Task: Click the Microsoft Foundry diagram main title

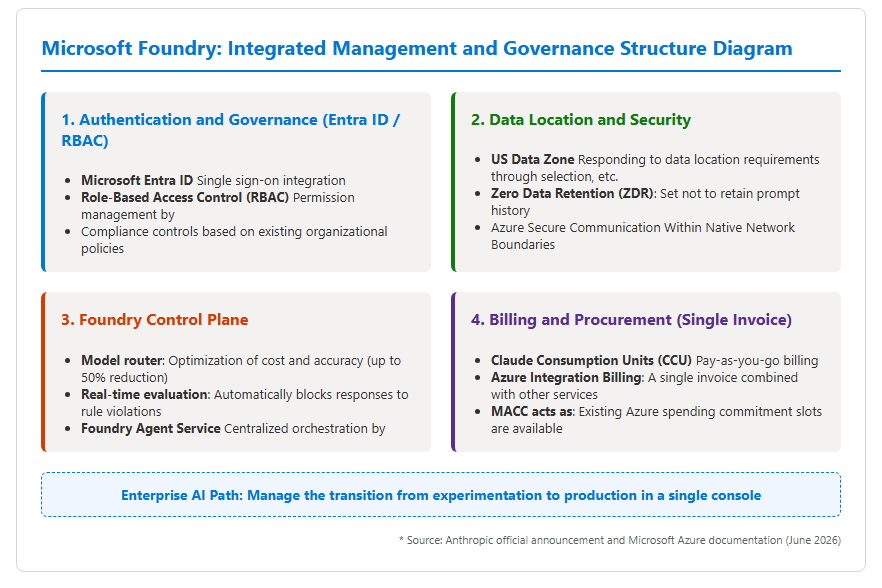Action: tap(417, 48)
